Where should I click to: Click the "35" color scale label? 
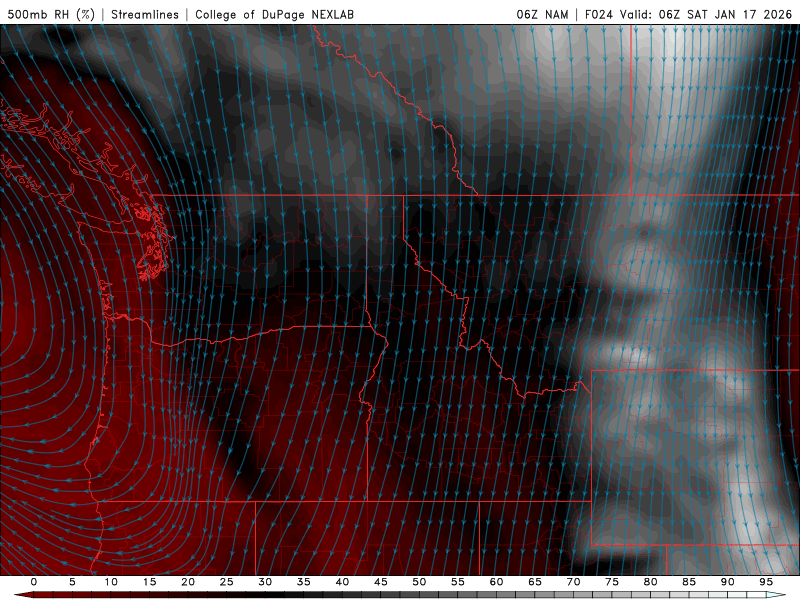point(304,582)
